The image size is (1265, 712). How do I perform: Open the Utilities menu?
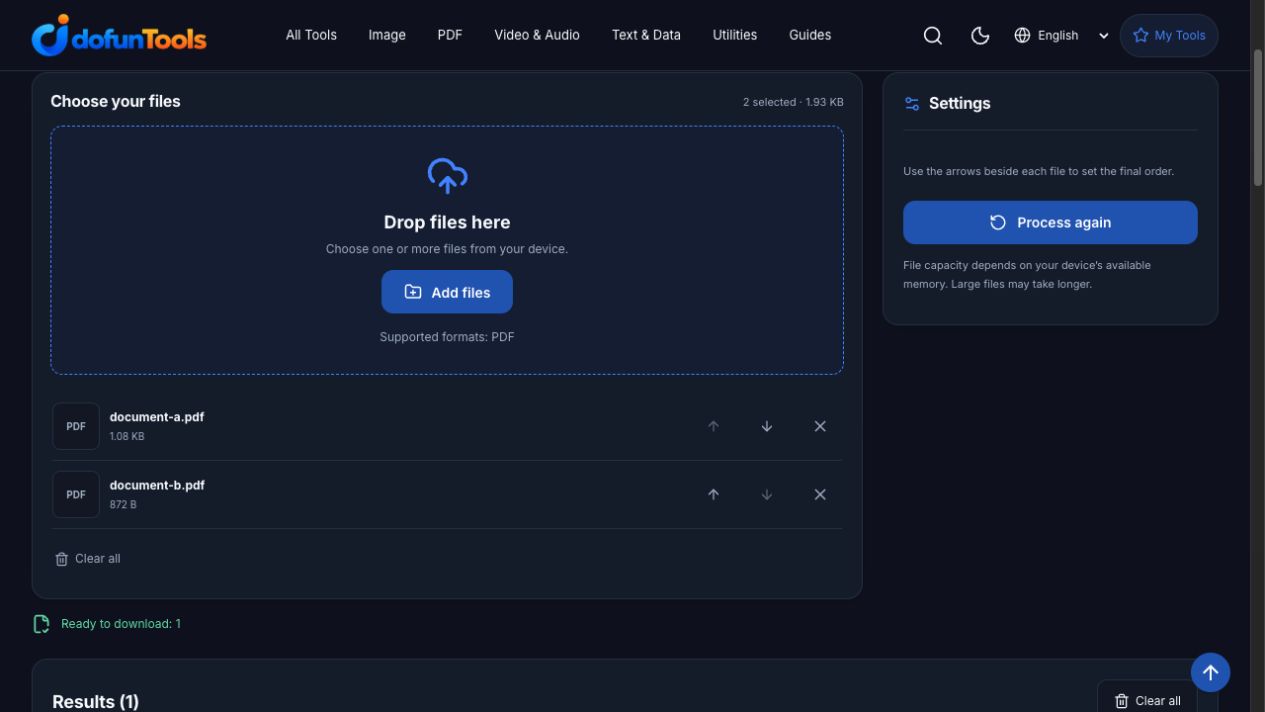(x=735, y=35)
